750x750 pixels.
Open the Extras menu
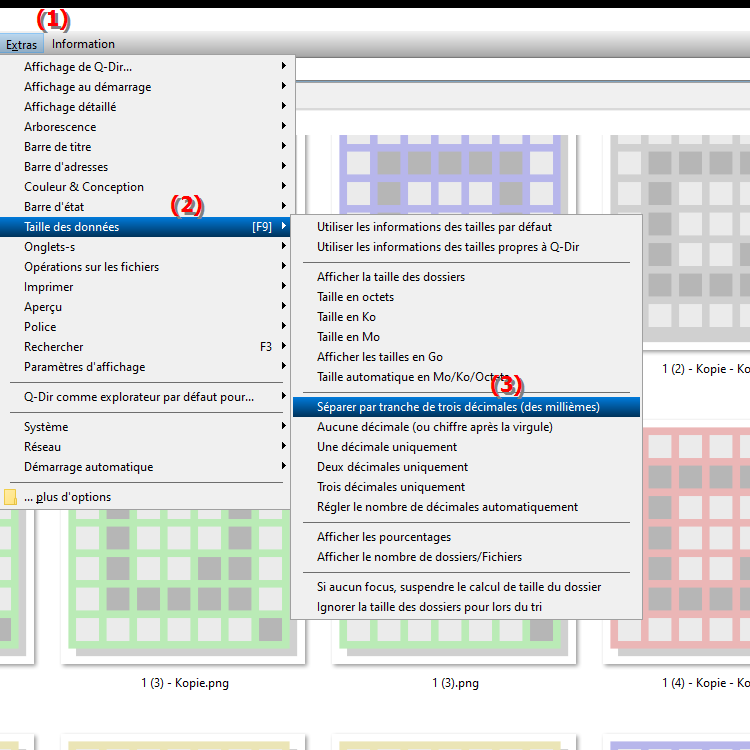tap(22, 44)
